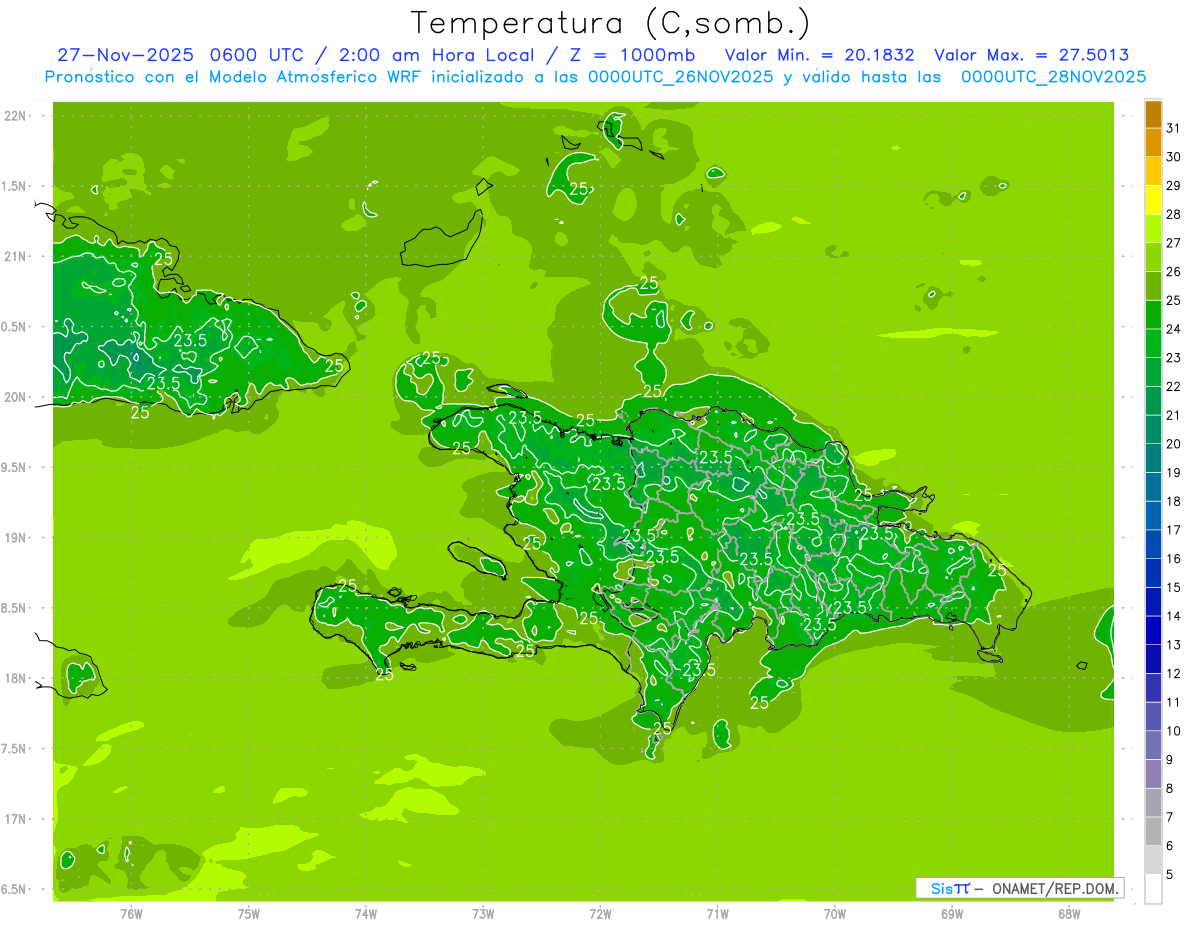Click the "26" label on the color scale
1200x927 pixels.
[x=1174, y=272]
